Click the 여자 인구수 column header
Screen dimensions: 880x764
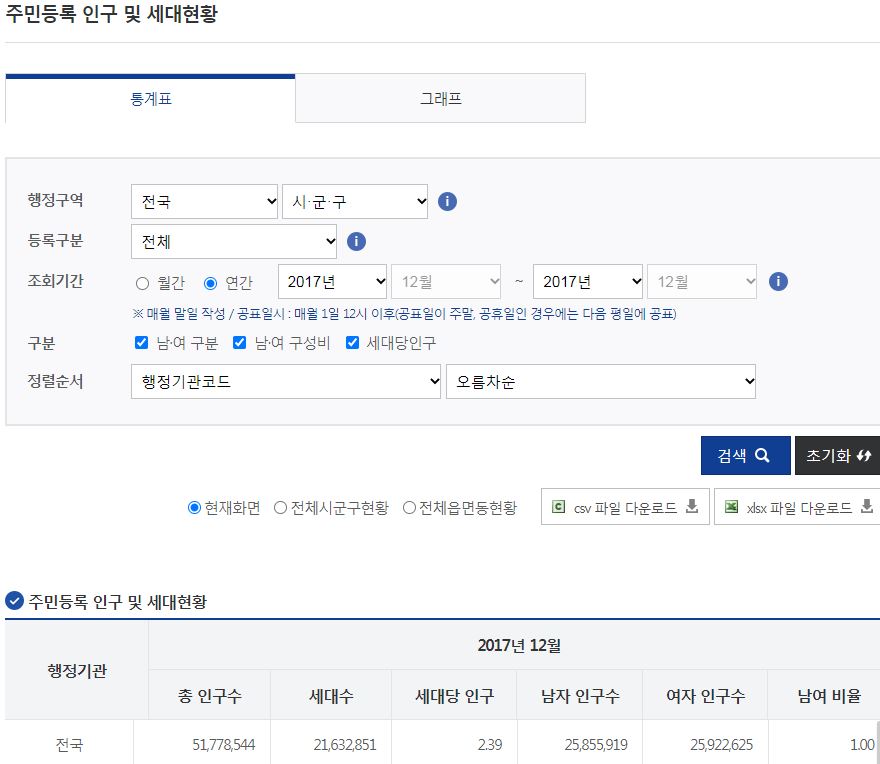coord(705,696)
